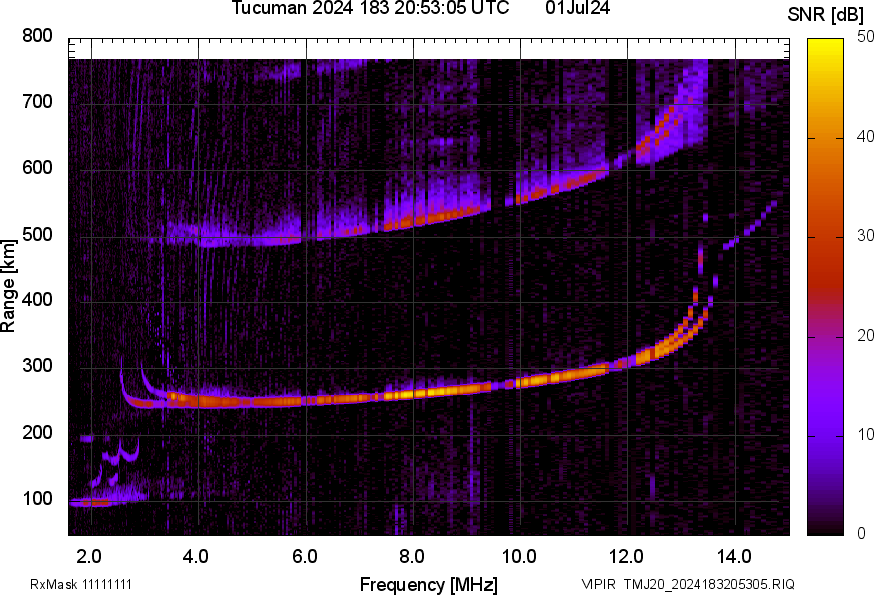Click colorbar tick label '40'

865,136
